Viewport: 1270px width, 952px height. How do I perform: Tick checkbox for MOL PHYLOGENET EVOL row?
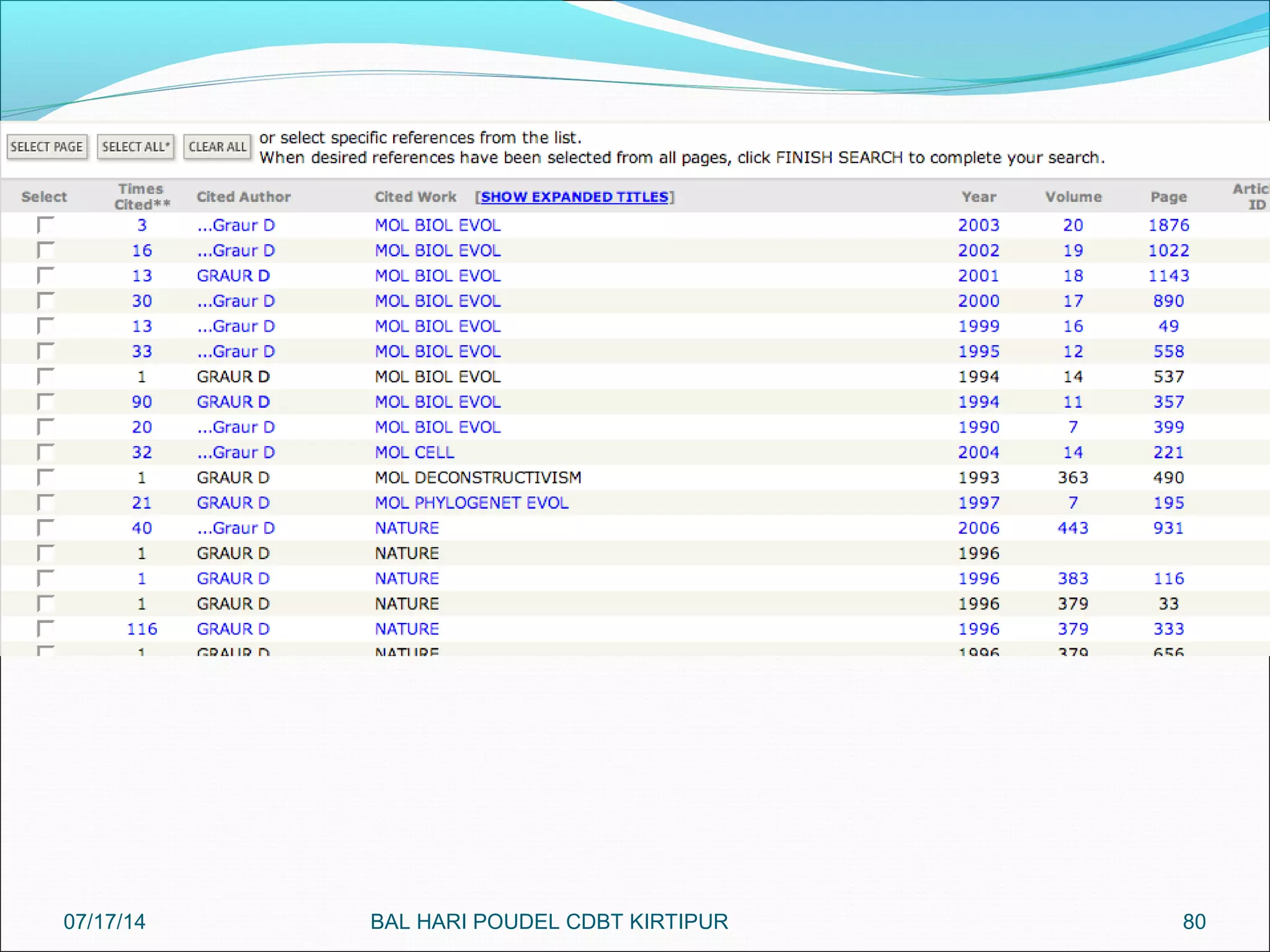click(x=45, y=503)
